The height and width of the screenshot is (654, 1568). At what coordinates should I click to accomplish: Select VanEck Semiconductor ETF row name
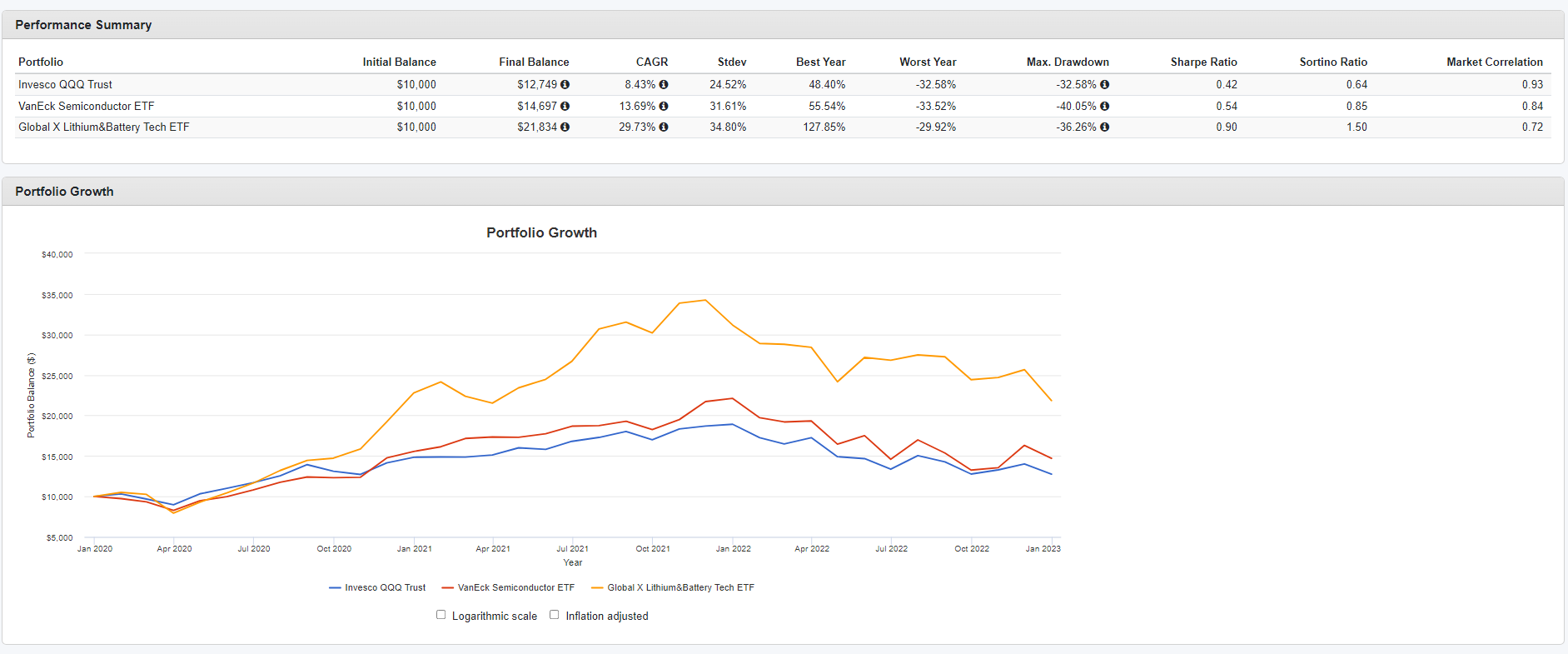point(87,107)
